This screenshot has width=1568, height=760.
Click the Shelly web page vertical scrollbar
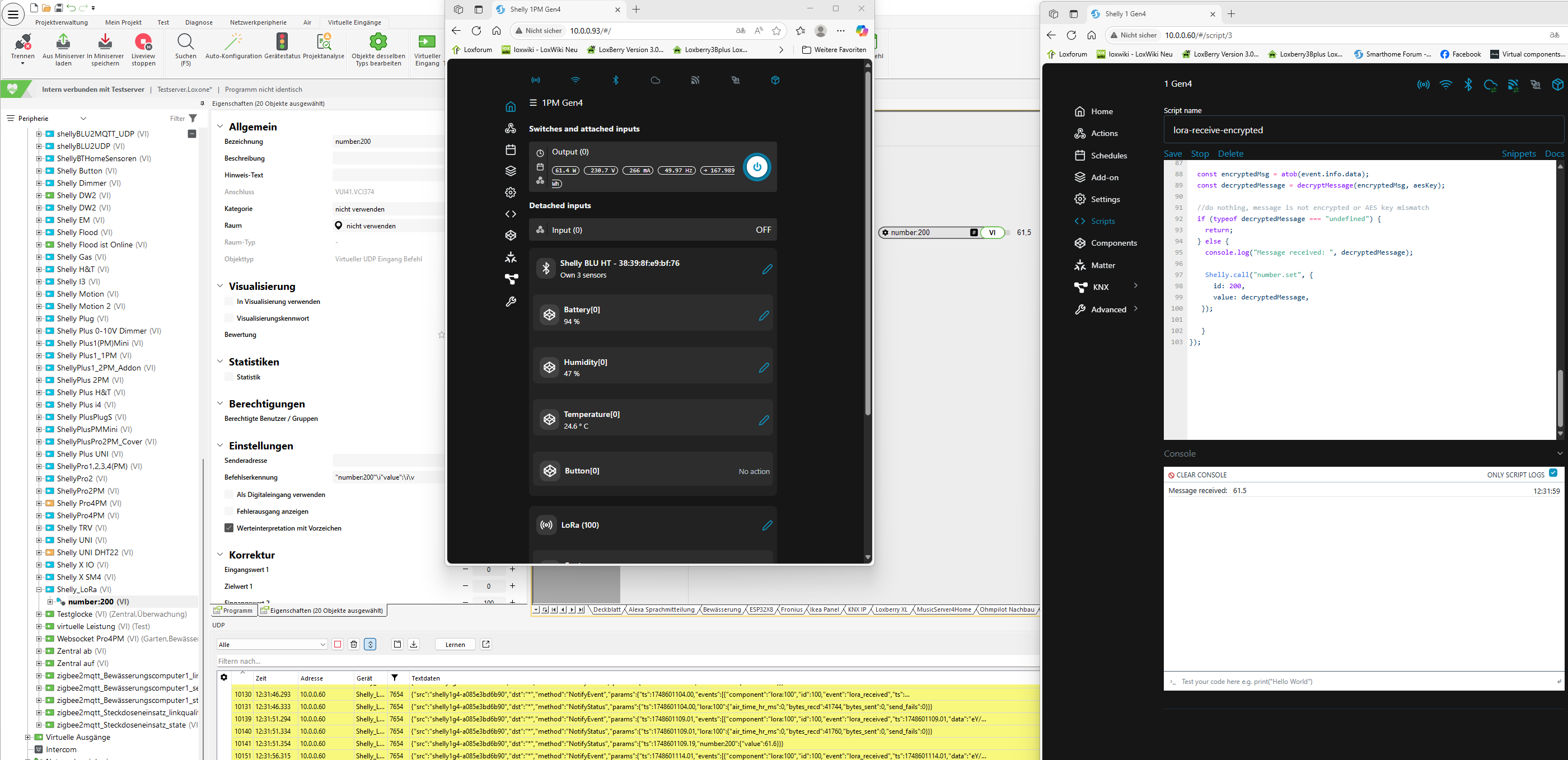(x=867, y=243)
